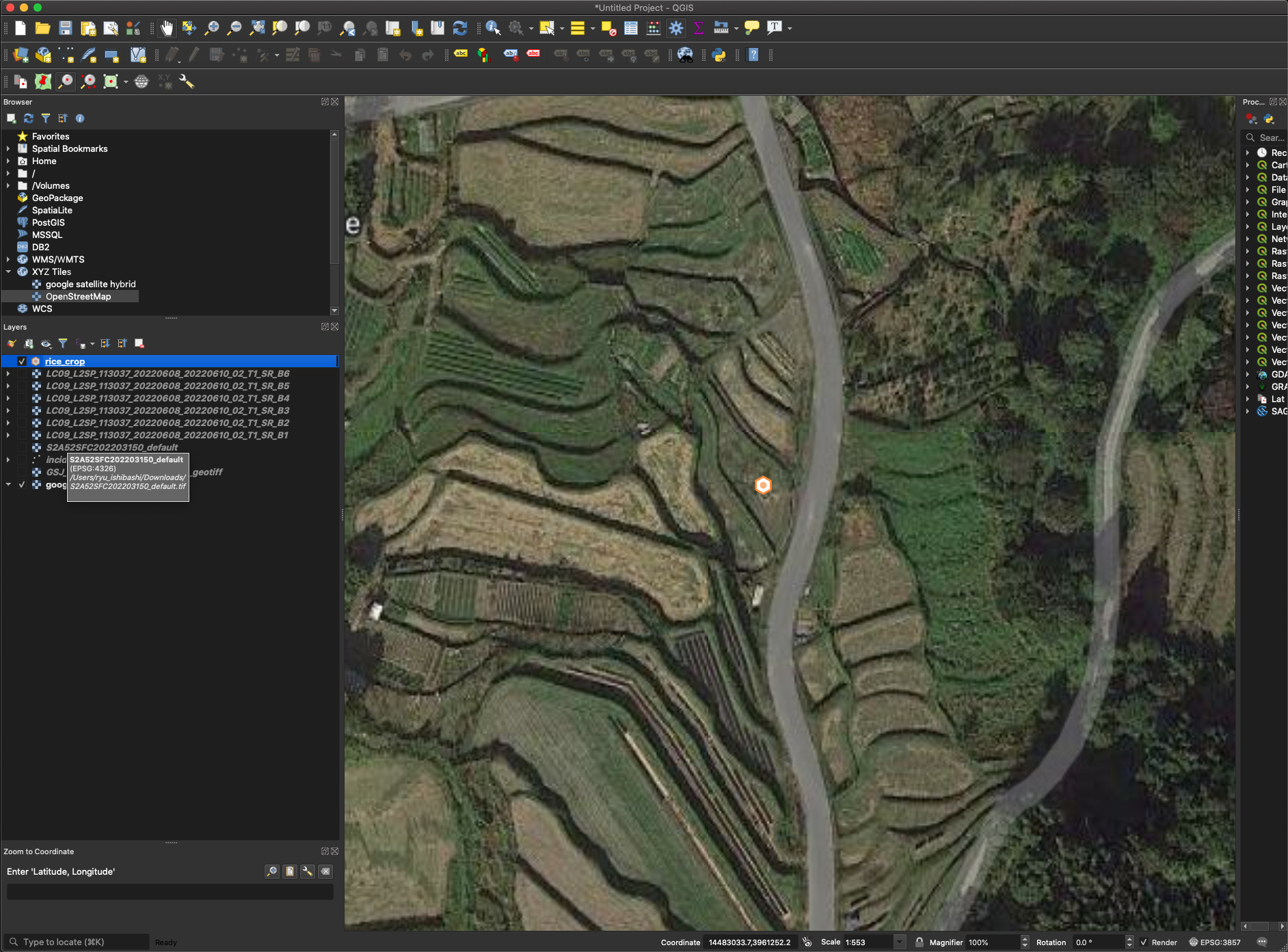Click the EPSG:3857 CRS button
Image resolution: width=1288 pixels, height=952 pixels.
click(1214, 942)
